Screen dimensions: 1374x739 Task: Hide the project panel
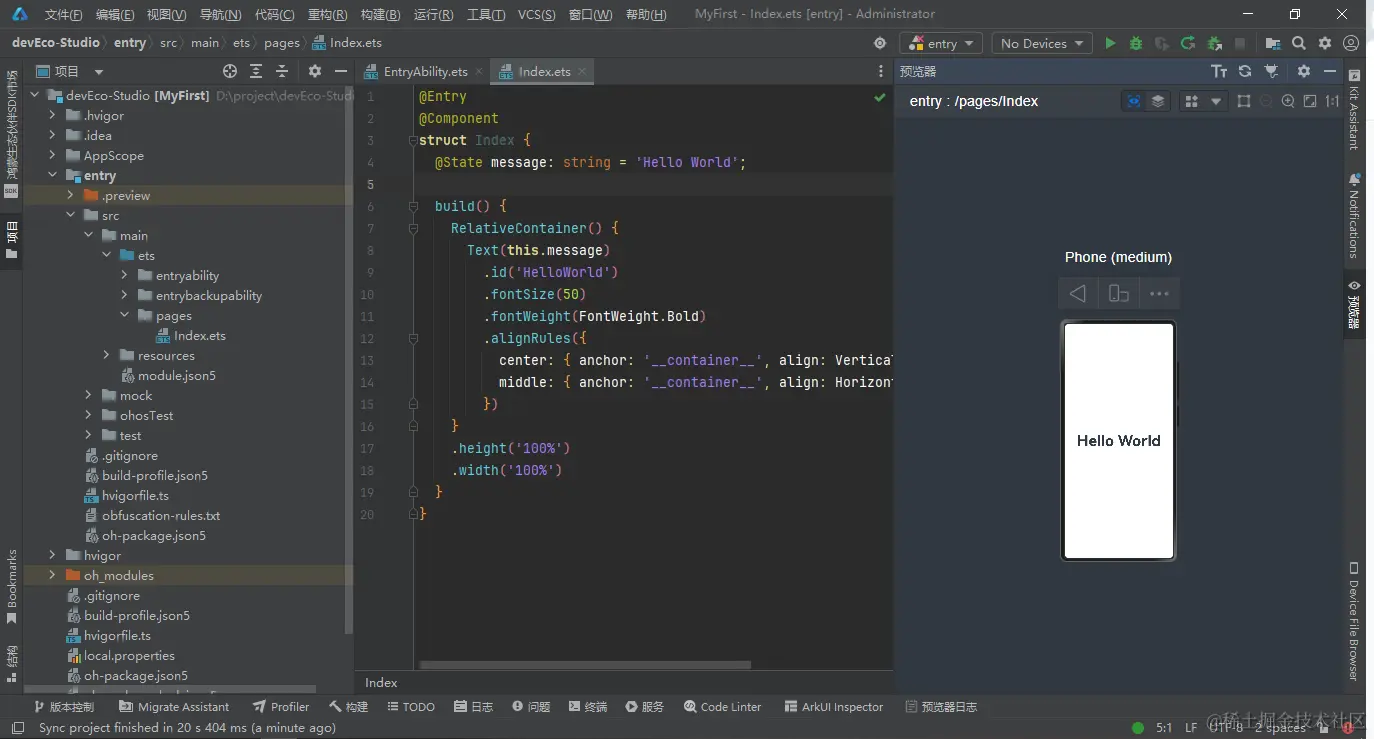341,71
